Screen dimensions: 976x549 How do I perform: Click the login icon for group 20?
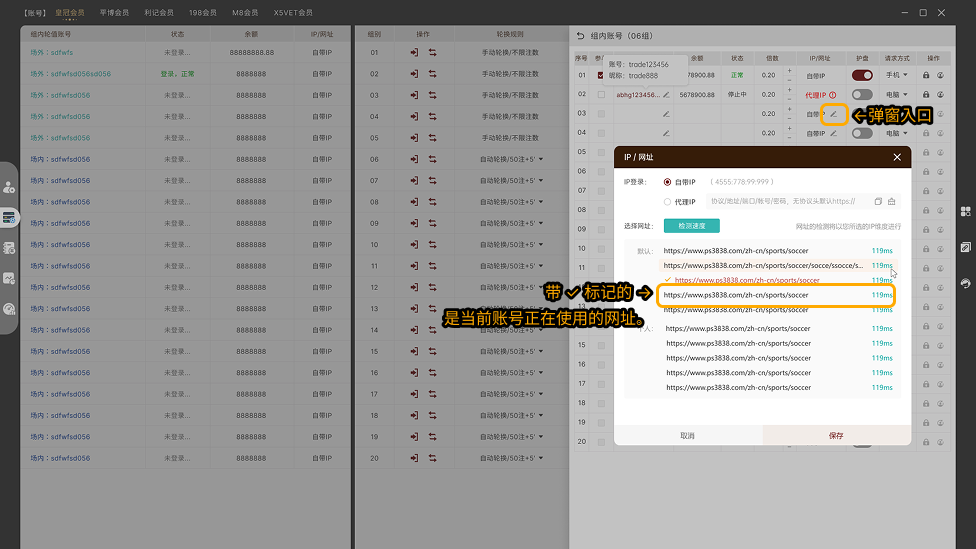415,458
